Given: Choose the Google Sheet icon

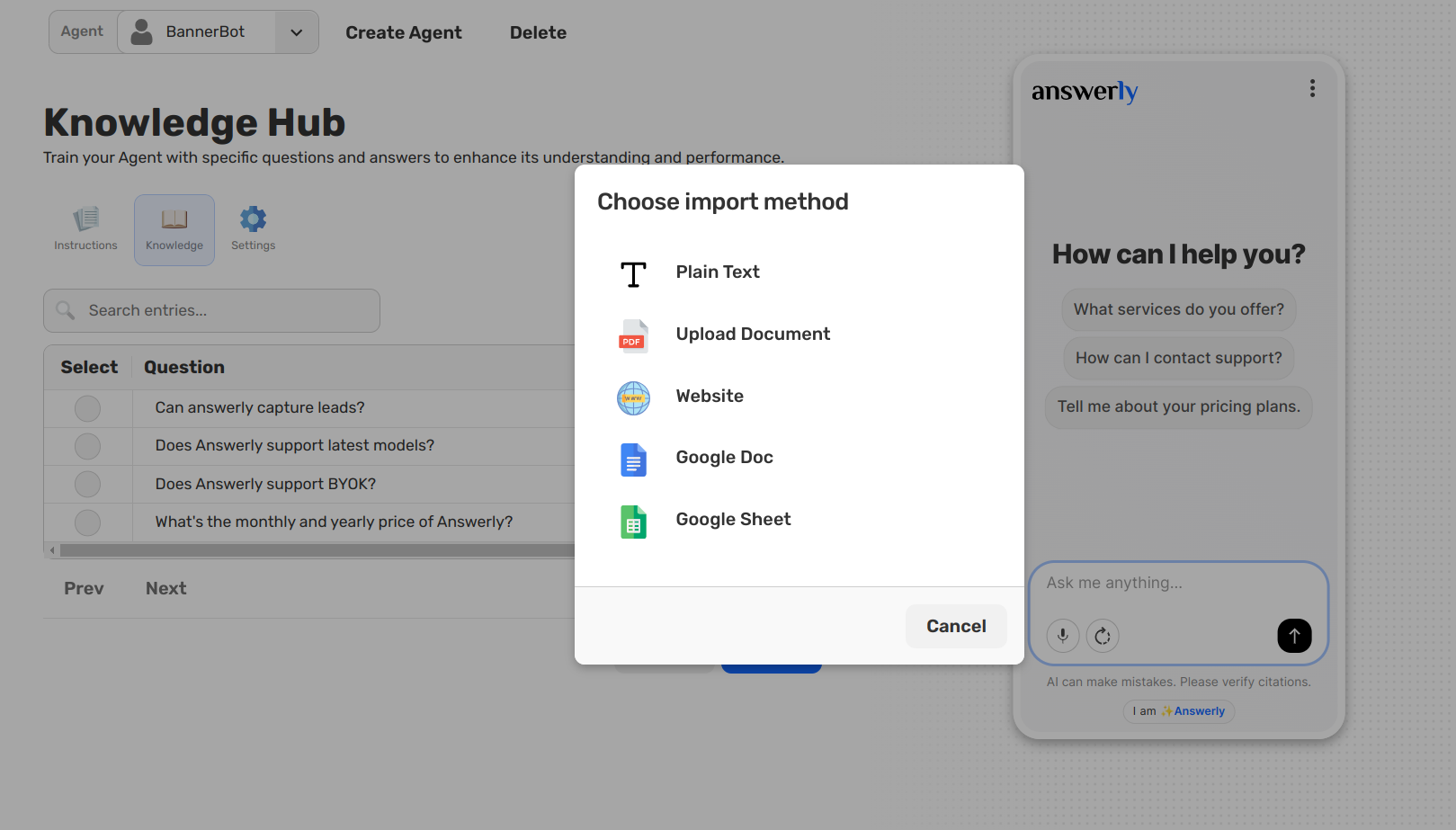Looking at the screenshot, I should (x=633, y=521).
